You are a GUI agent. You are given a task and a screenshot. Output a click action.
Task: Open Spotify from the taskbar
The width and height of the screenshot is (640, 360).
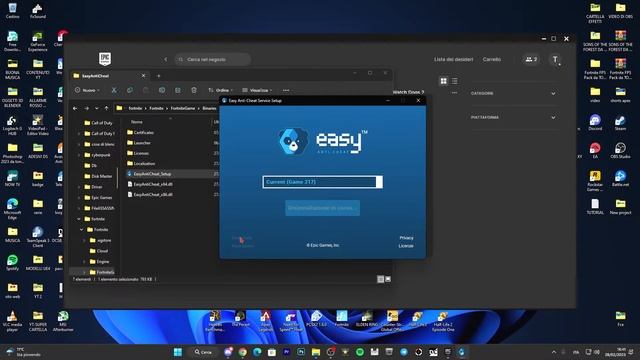coord(360,352)
